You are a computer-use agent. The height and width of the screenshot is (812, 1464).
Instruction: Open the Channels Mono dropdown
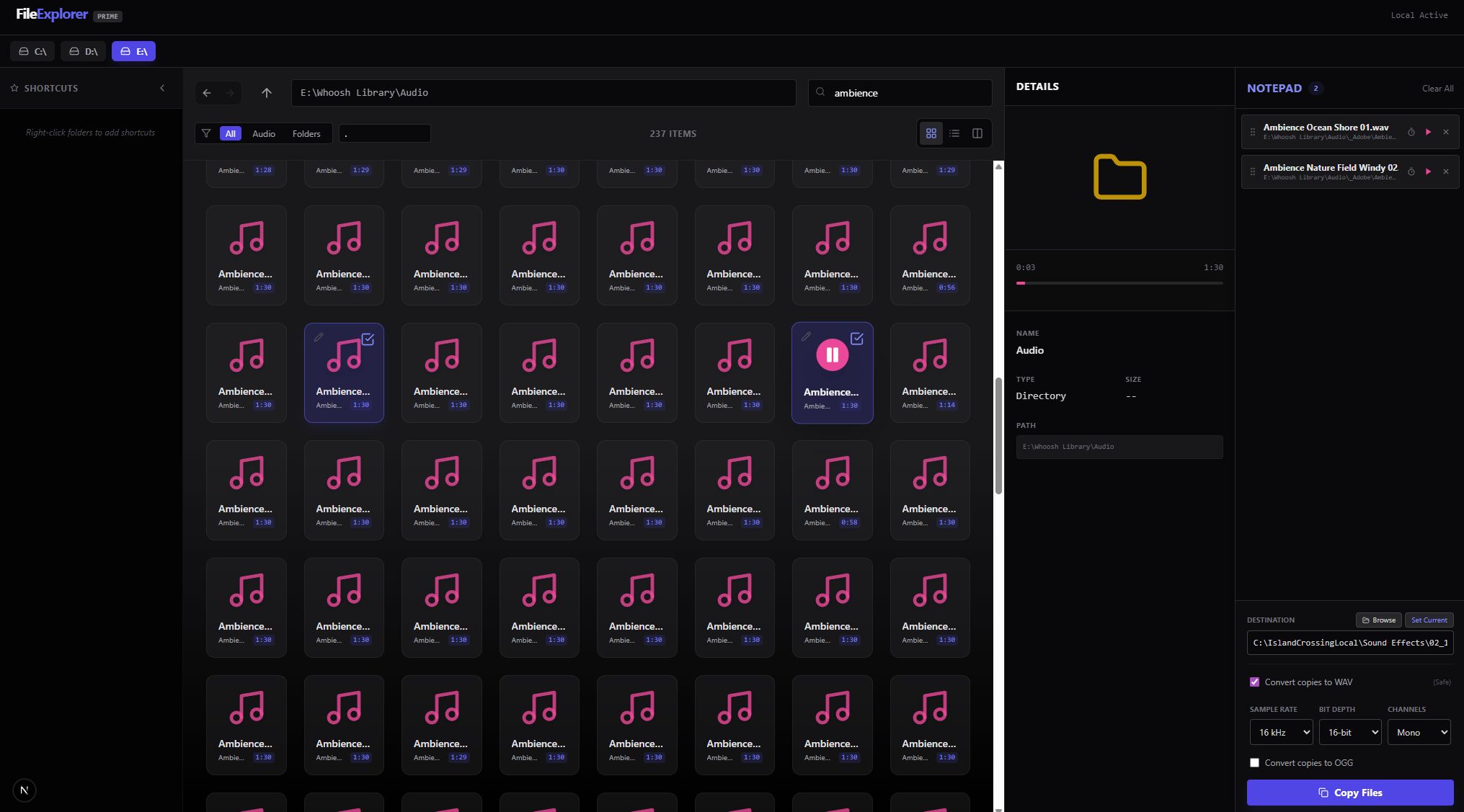coord(1419,732)
